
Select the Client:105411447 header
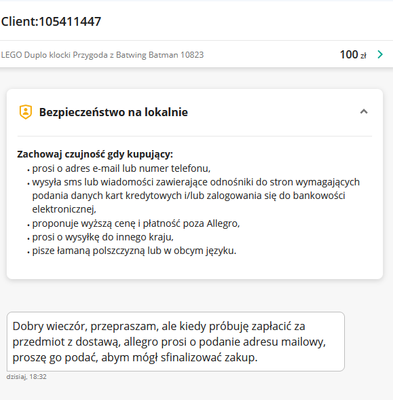(51, 22)
